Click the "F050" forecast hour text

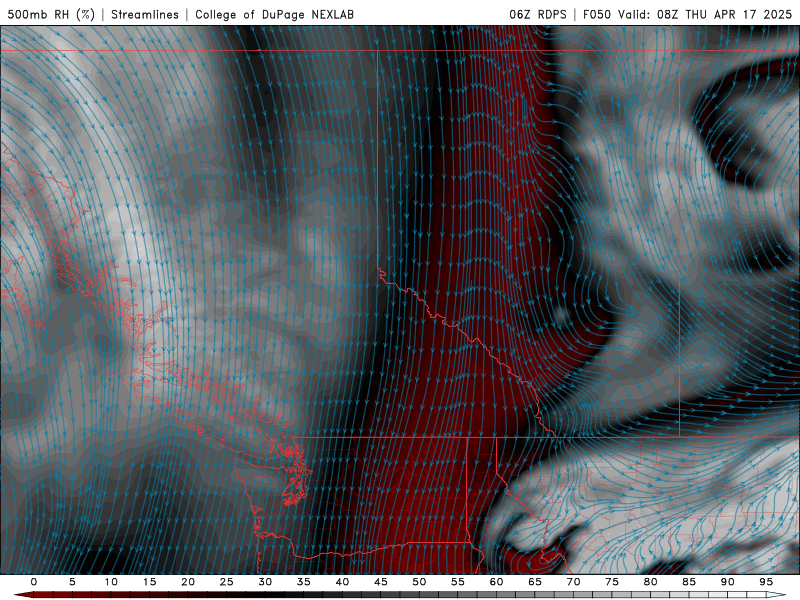[598, 14]
